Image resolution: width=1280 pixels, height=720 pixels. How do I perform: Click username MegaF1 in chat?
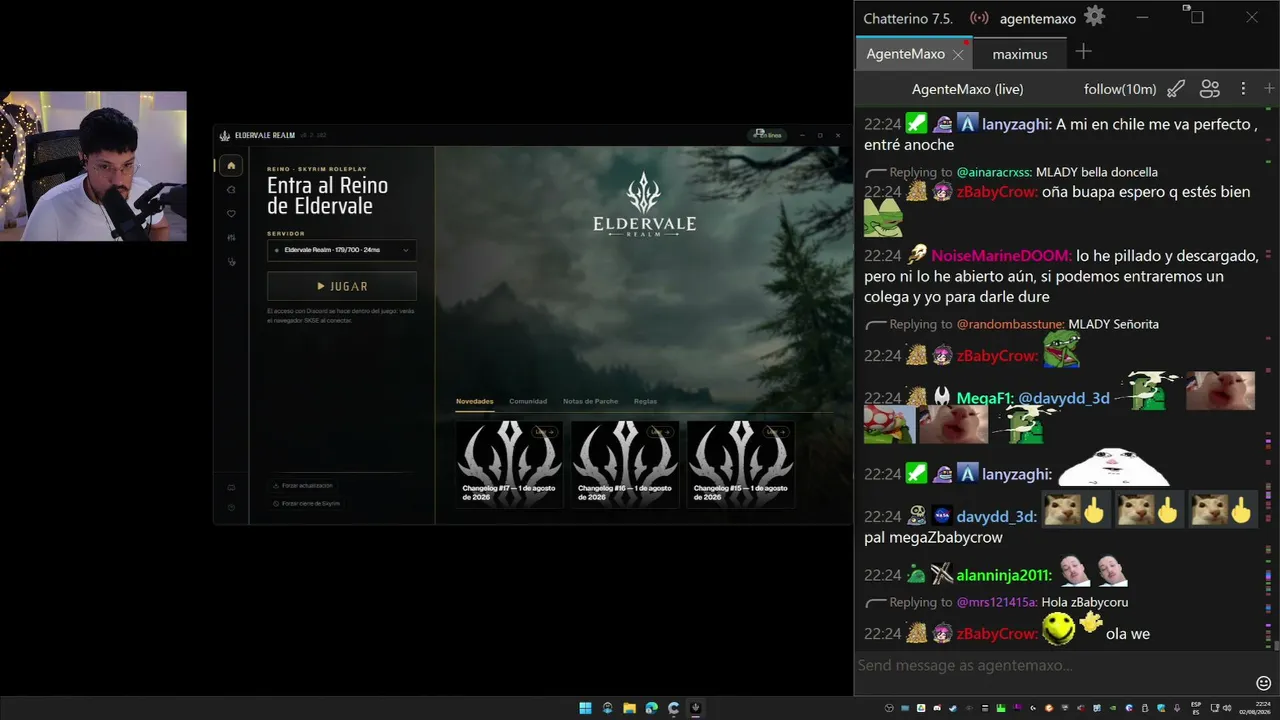[984, 398]
